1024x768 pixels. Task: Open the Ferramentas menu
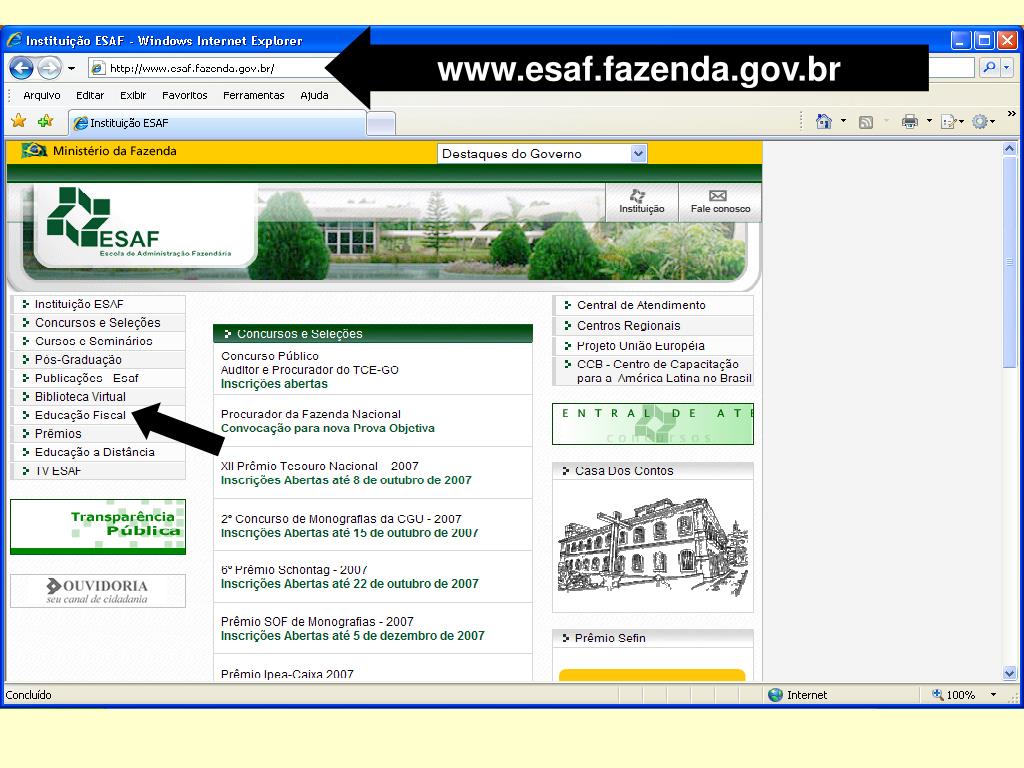click(x=254, y=95)
